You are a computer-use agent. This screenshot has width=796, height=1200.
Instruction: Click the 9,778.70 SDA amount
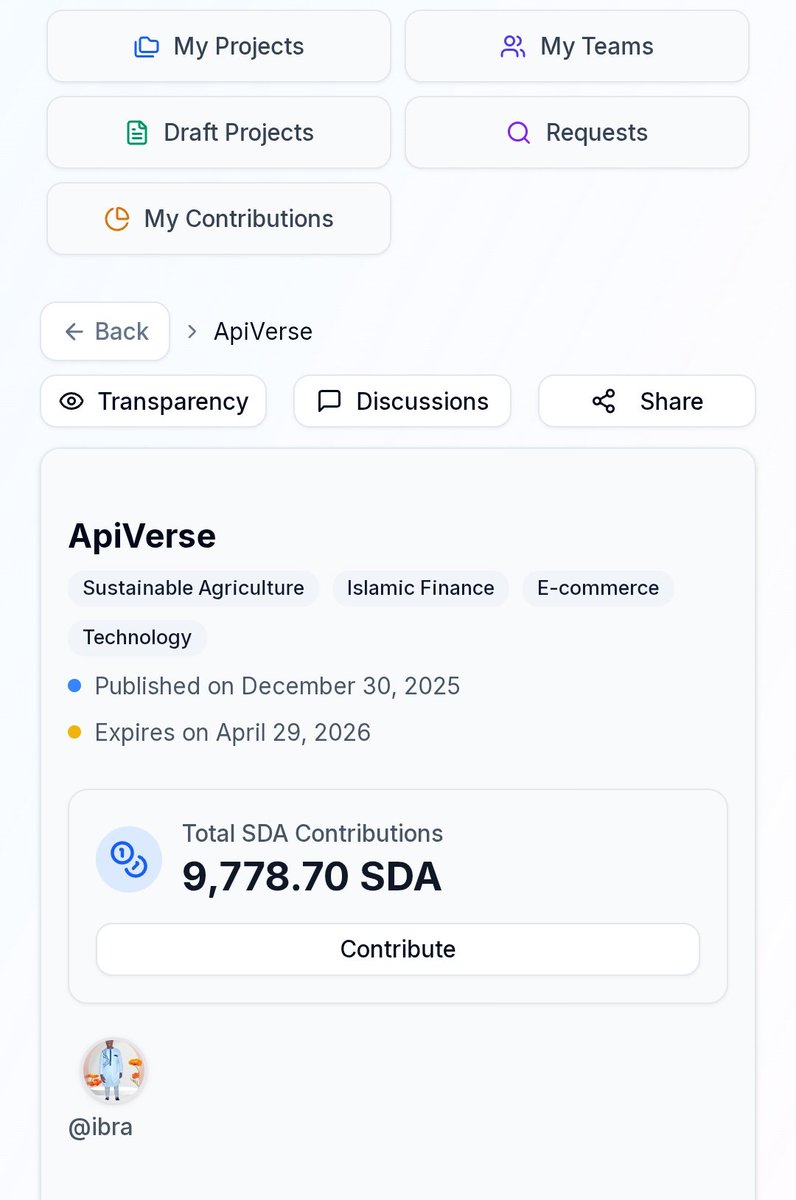(x=312, y=877)
